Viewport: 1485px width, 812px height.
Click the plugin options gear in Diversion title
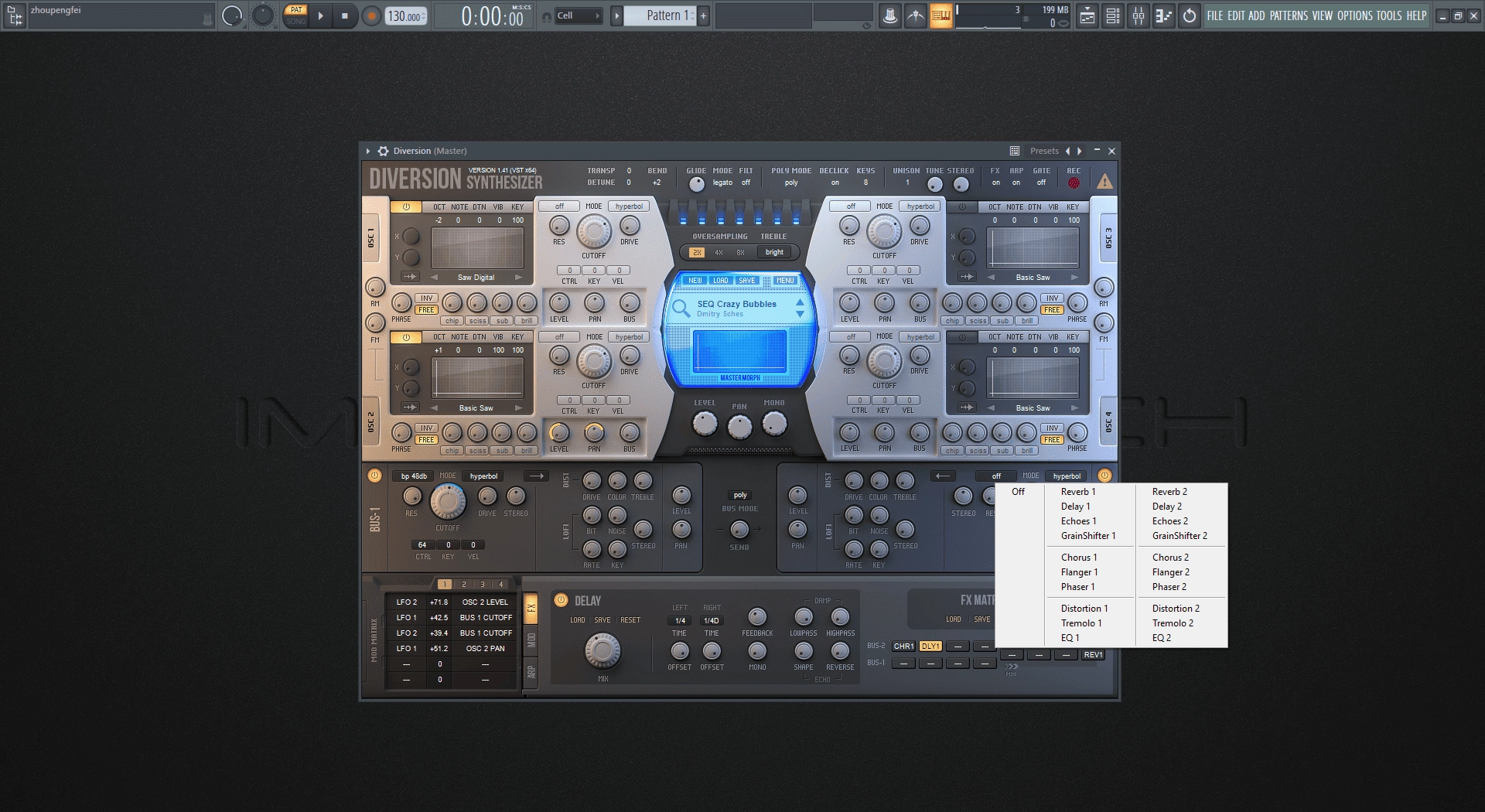click(382, 151)
